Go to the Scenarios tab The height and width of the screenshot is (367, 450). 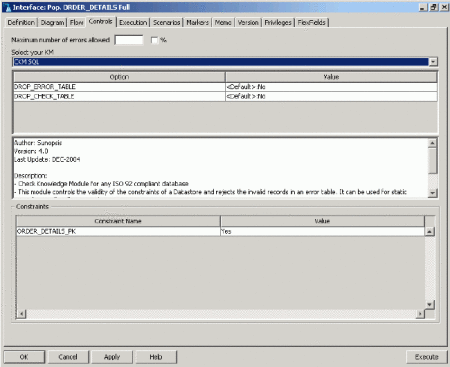pyautogui.click(x=166, y=23)
